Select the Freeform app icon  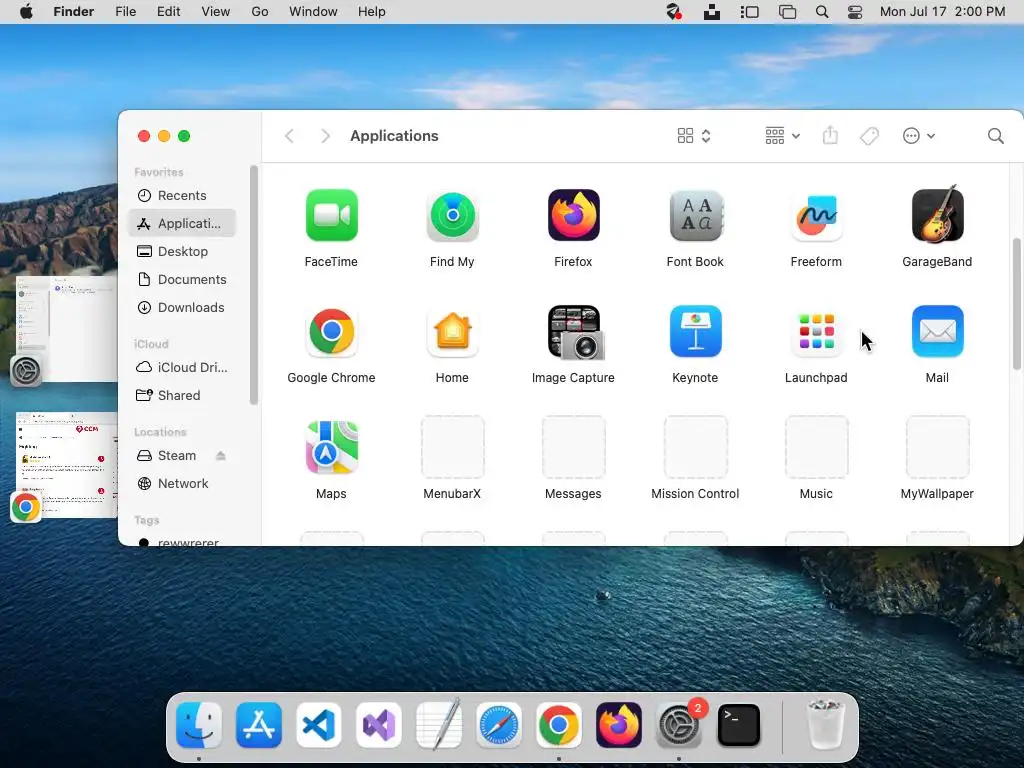(816, 216)
